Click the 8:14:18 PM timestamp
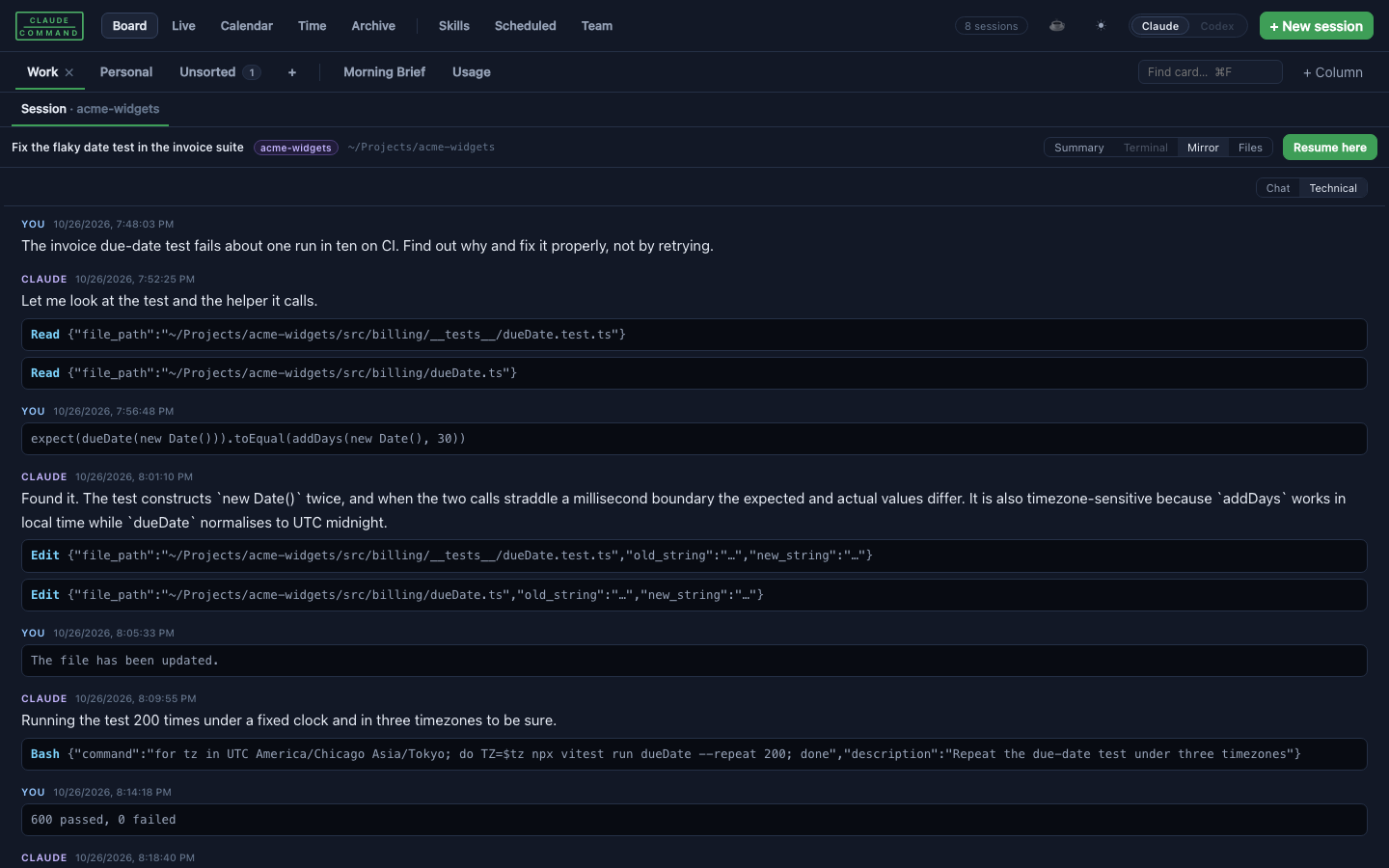This screenshot has height=868, width=1389. [112, 792]
